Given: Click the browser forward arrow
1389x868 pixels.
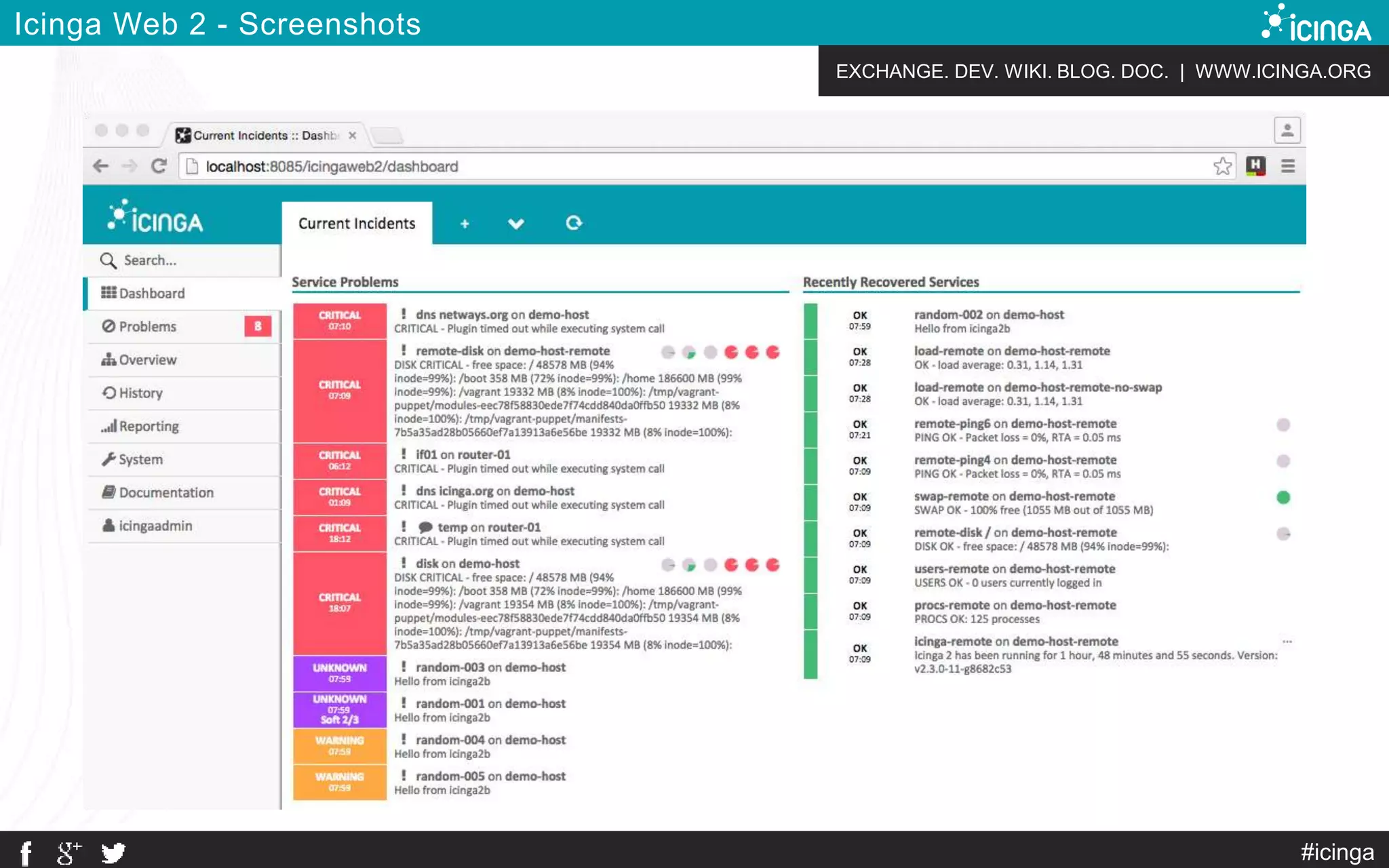Looking at the screenshot, I should [129, 166].
